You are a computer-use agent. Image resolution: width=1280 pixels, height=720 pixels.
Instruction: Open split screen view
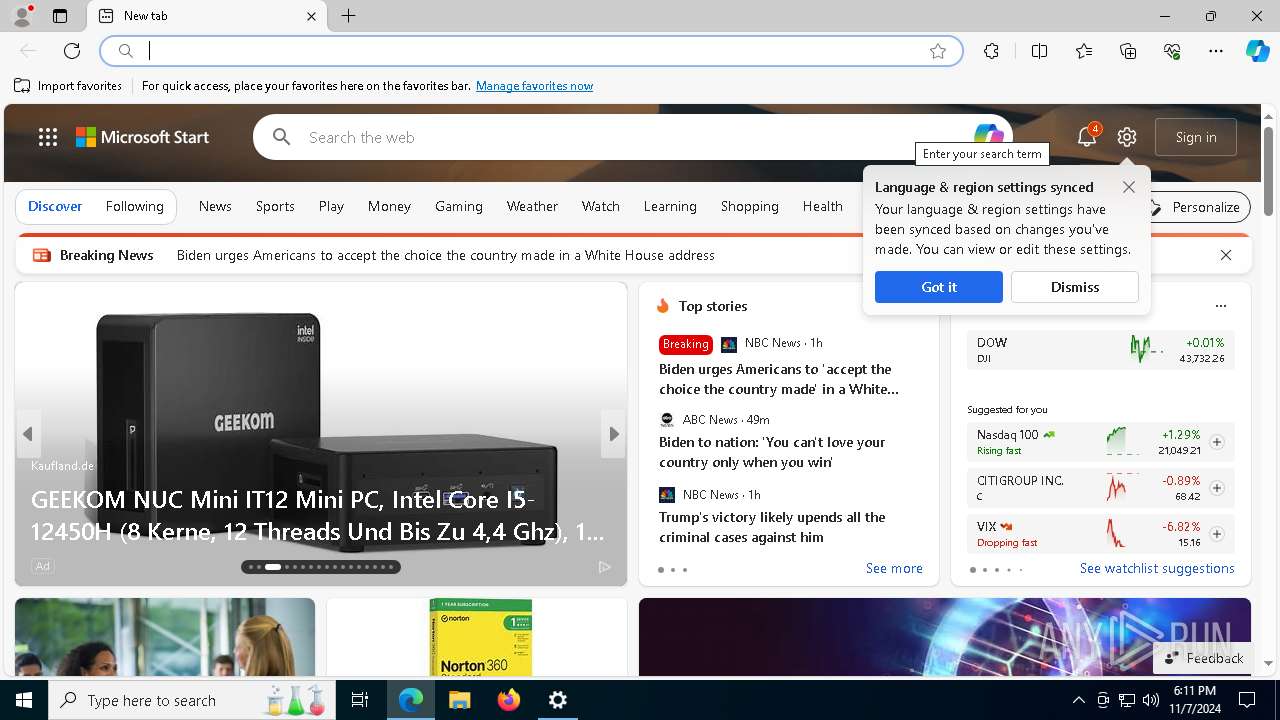1039,51
